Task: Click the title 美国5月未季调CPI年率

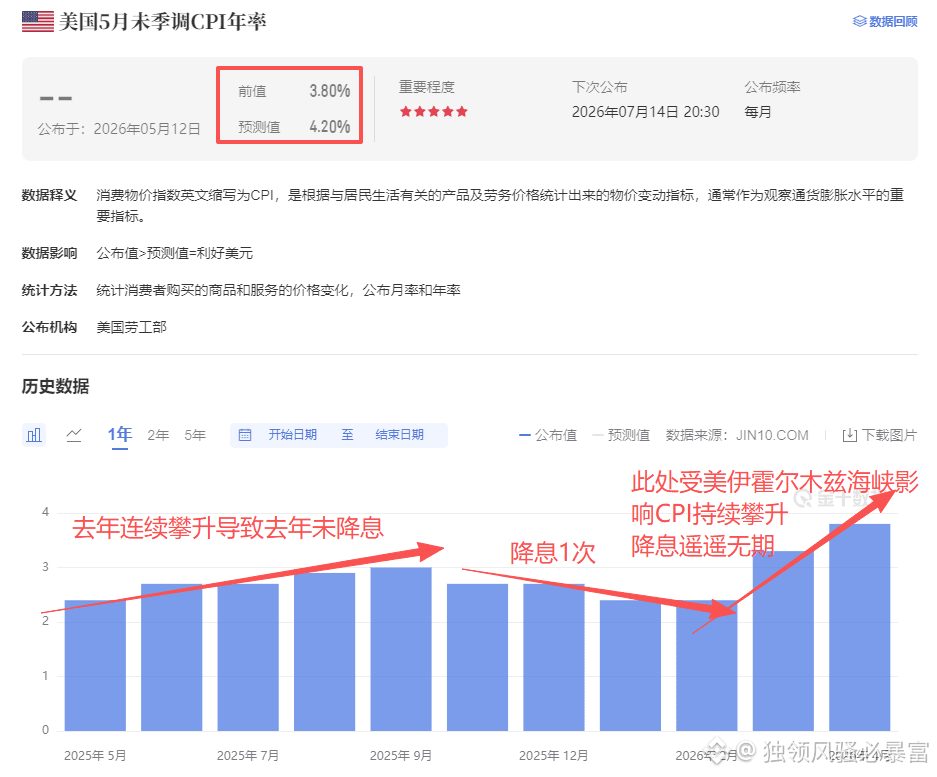Action: point(163,22)
